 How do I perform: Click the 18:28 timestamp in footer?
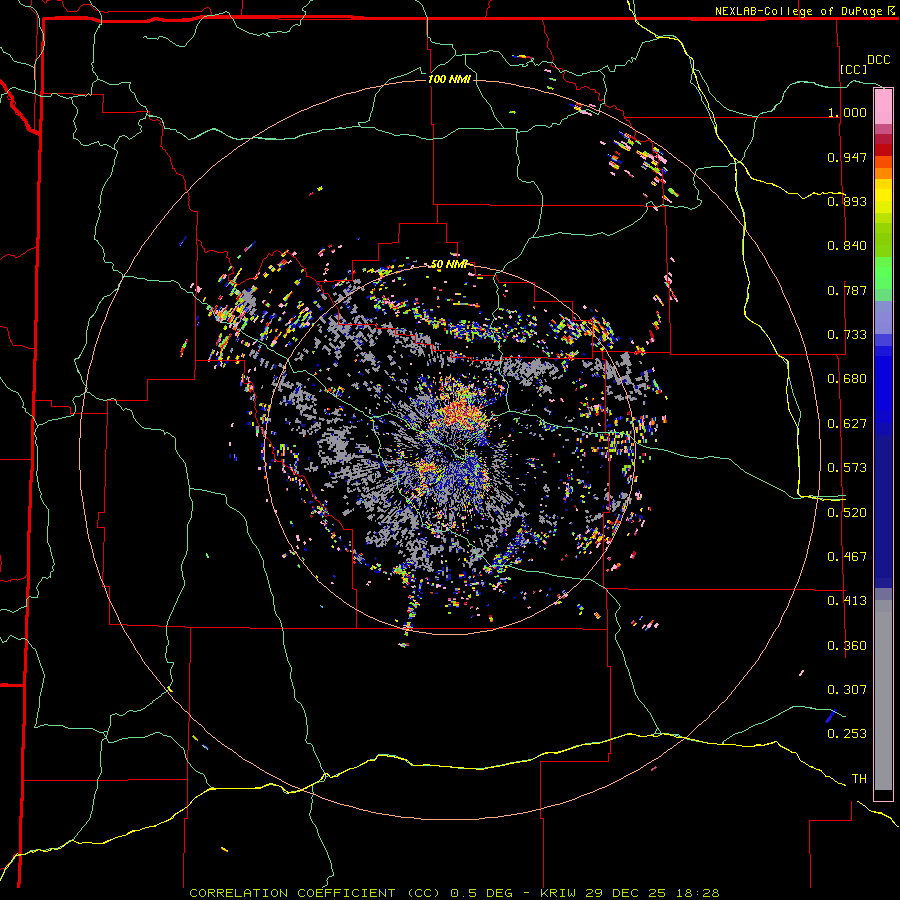click(x=697, y=893)
